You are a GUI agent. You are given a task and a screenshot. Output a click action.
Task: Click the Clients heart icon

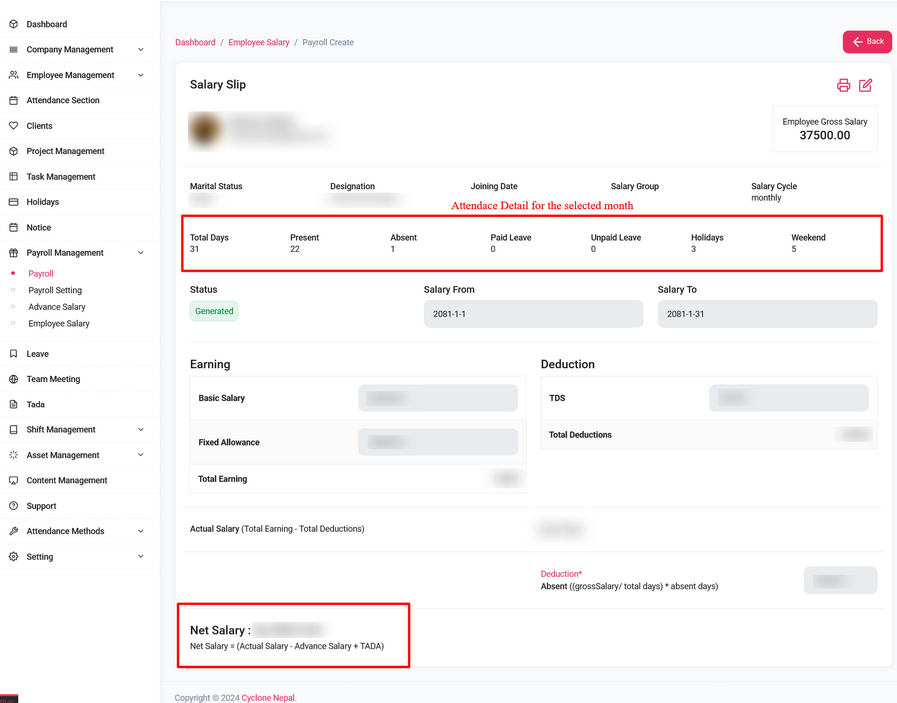tap(13, 126)
